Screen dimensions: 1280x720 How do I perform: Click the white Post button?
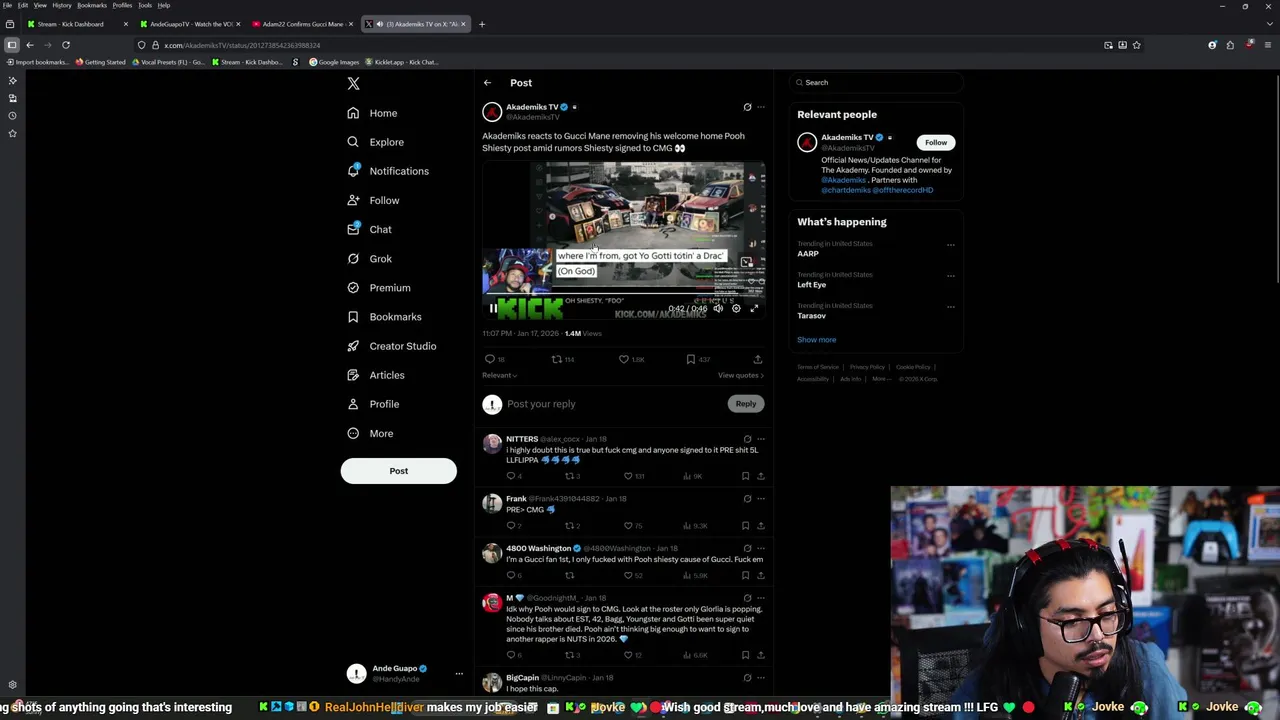[398, 471]
